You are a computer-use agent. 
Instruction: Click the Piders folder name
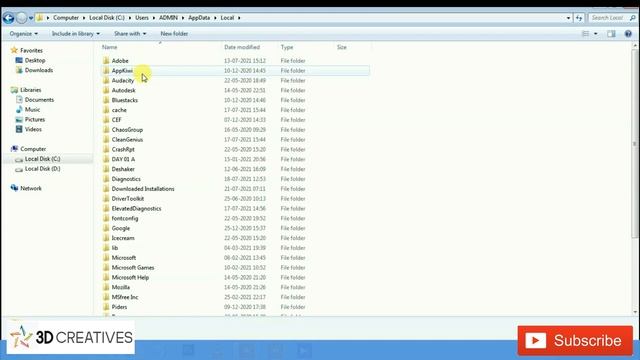119,307
